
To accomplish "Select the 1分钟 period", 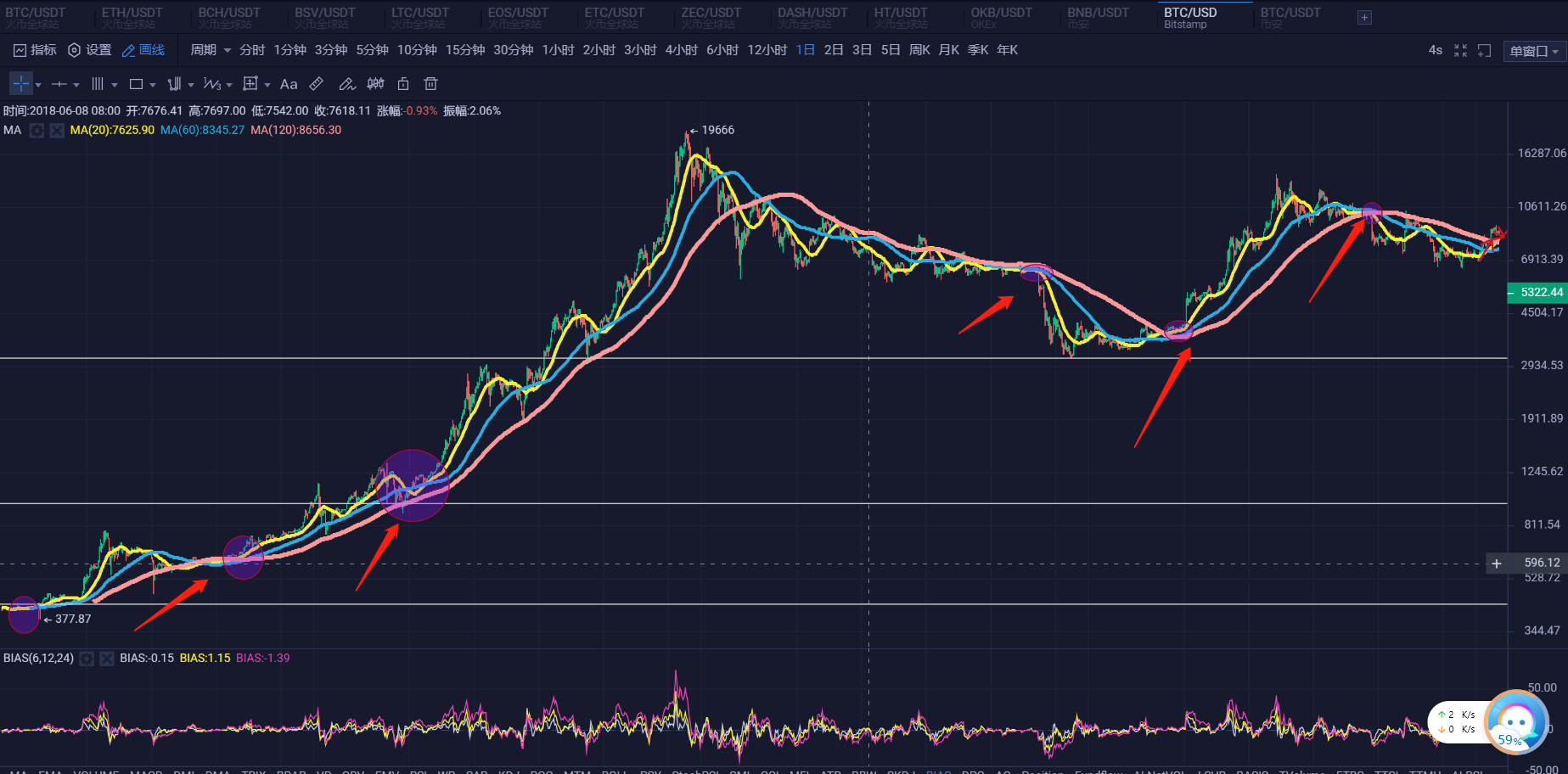I will [x=290, y=50].
